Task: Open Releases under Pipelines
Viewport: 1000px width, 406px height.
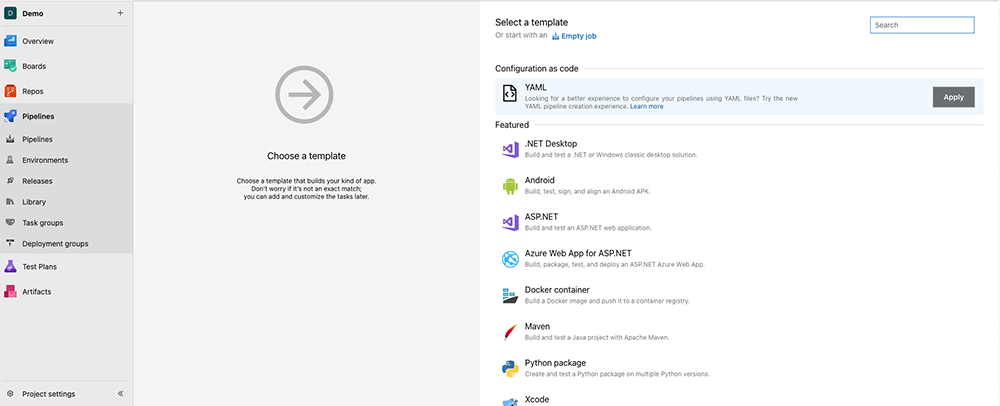Action: coord(37,181)
